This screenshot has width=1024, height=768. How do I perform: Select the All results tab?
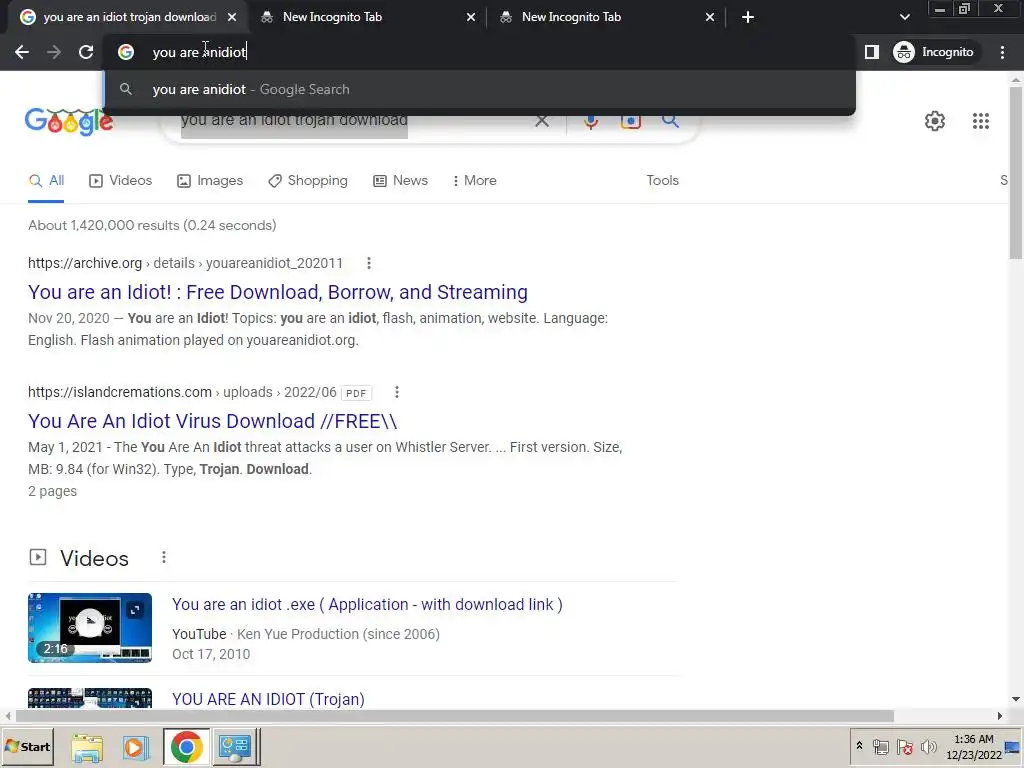tap(46, 181)
